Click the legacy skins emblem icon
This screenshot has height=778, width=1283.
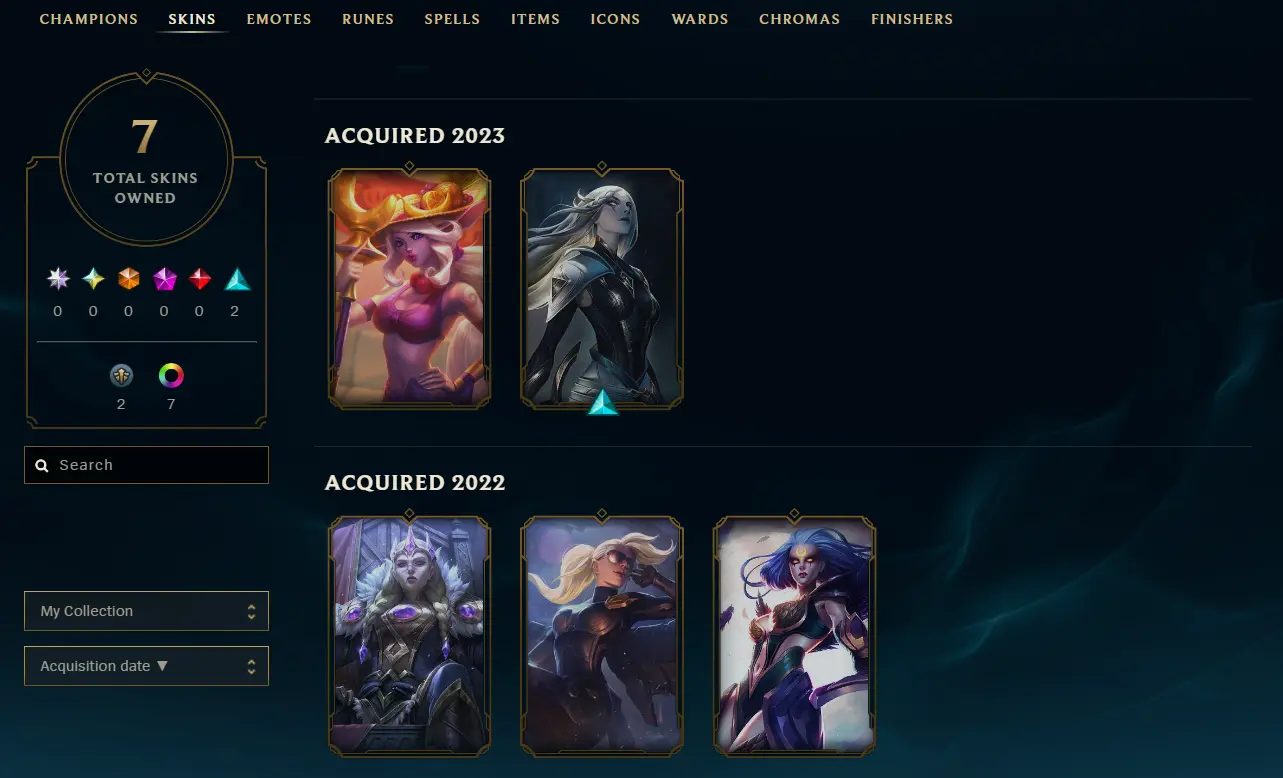click(121, 376)
